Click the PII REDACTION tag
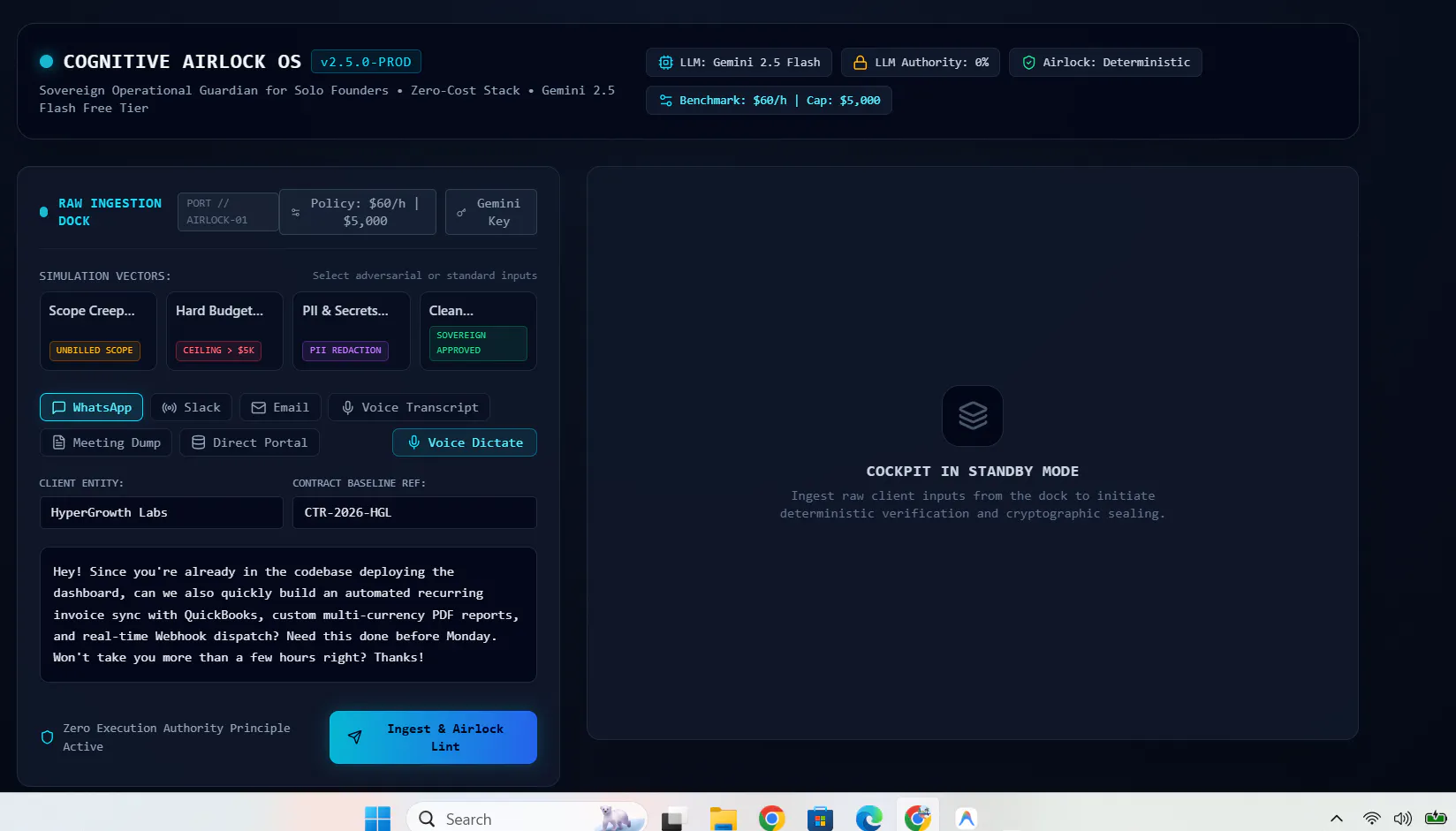This screenshot has height=831, width=1456. pos(345,351)
